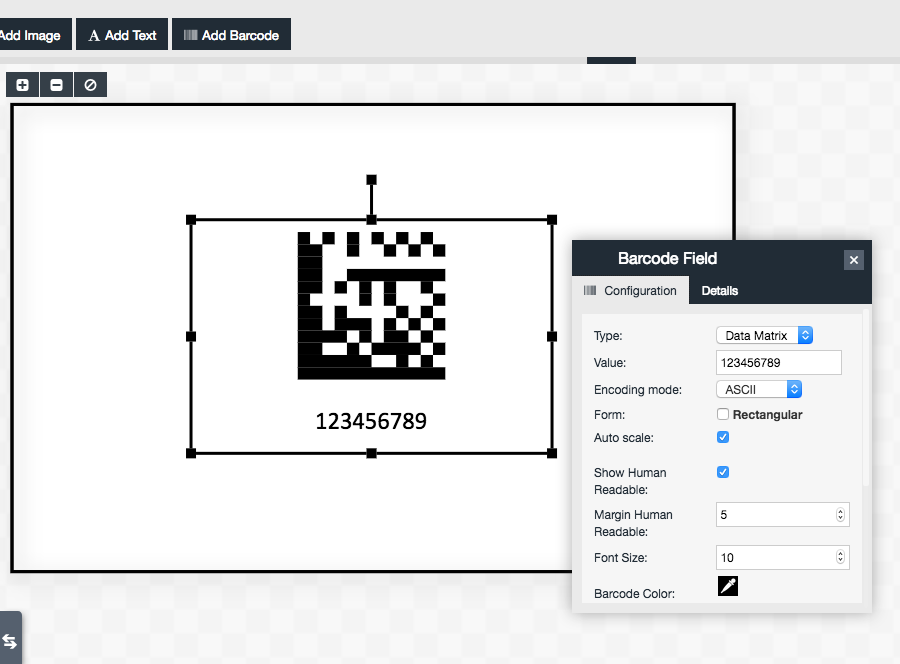Click the Barcode Field panel scrollbar
900x664 pixels.
tap(866, 399)
